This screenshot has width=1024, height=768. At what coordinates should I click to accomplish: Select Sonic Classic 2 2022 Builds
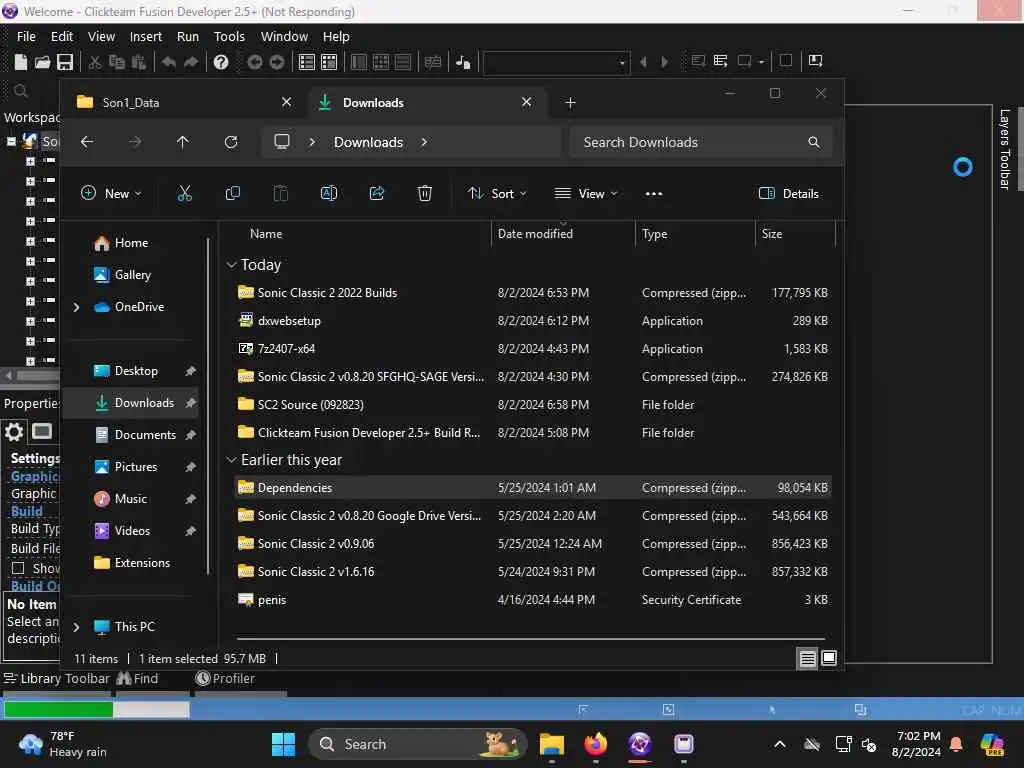pyautogui.click(x=532, y=293)
